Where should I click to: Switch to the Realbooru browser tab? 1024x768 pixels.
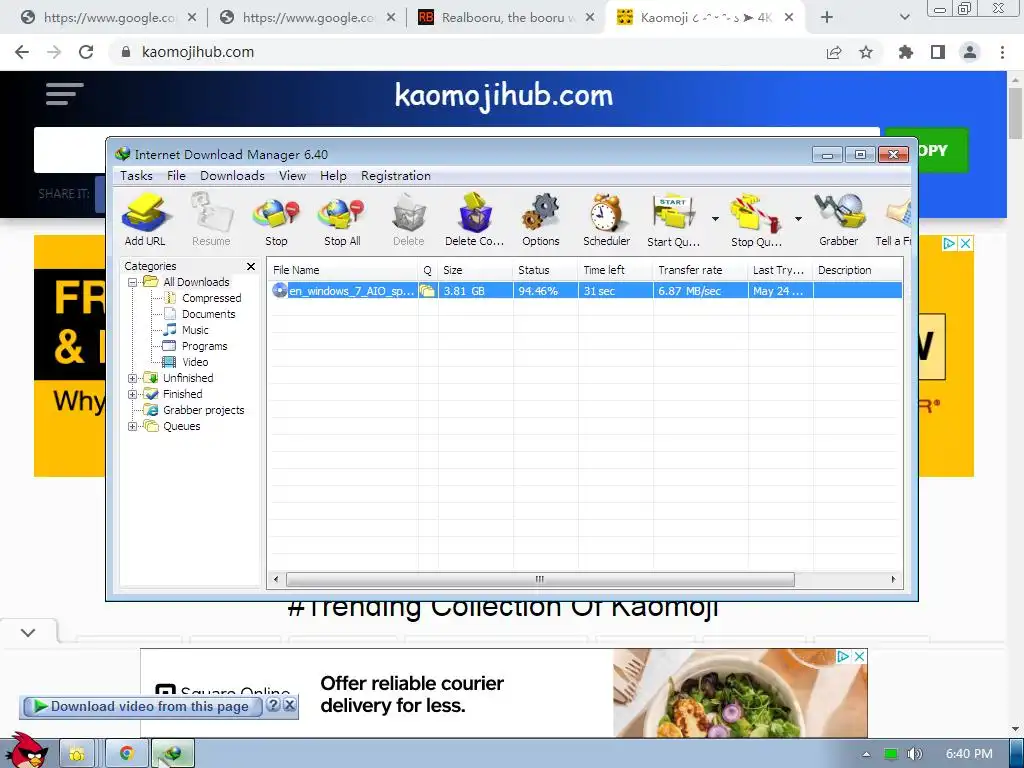click(505, 18)
